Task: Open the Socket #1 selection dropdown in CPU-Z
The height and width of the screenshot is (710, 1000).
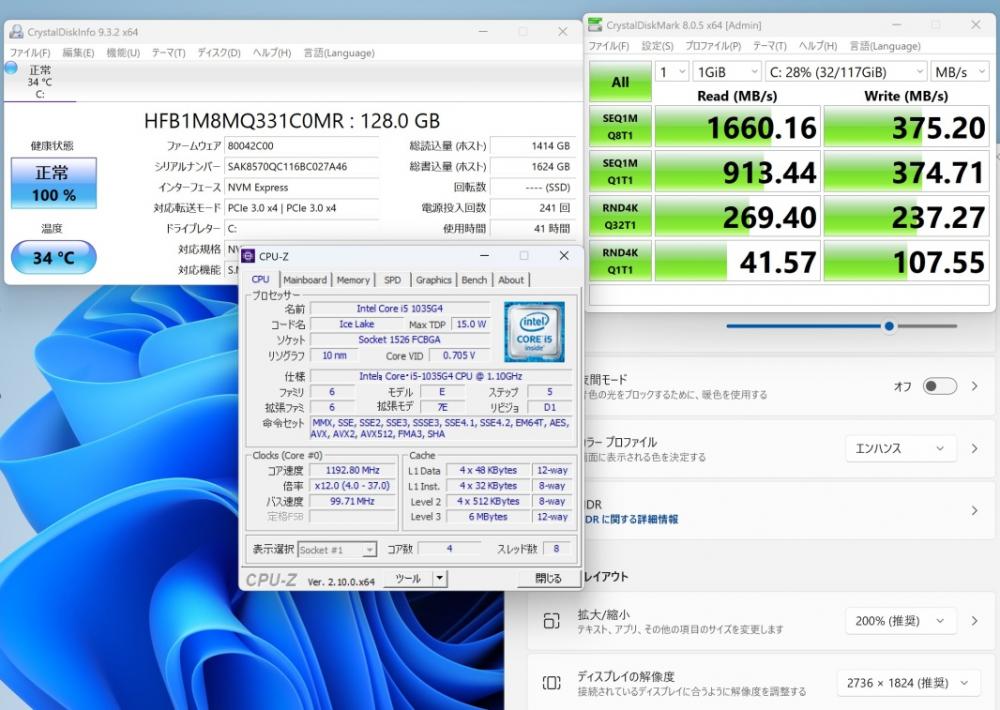Action: click(x=337, y=549)
